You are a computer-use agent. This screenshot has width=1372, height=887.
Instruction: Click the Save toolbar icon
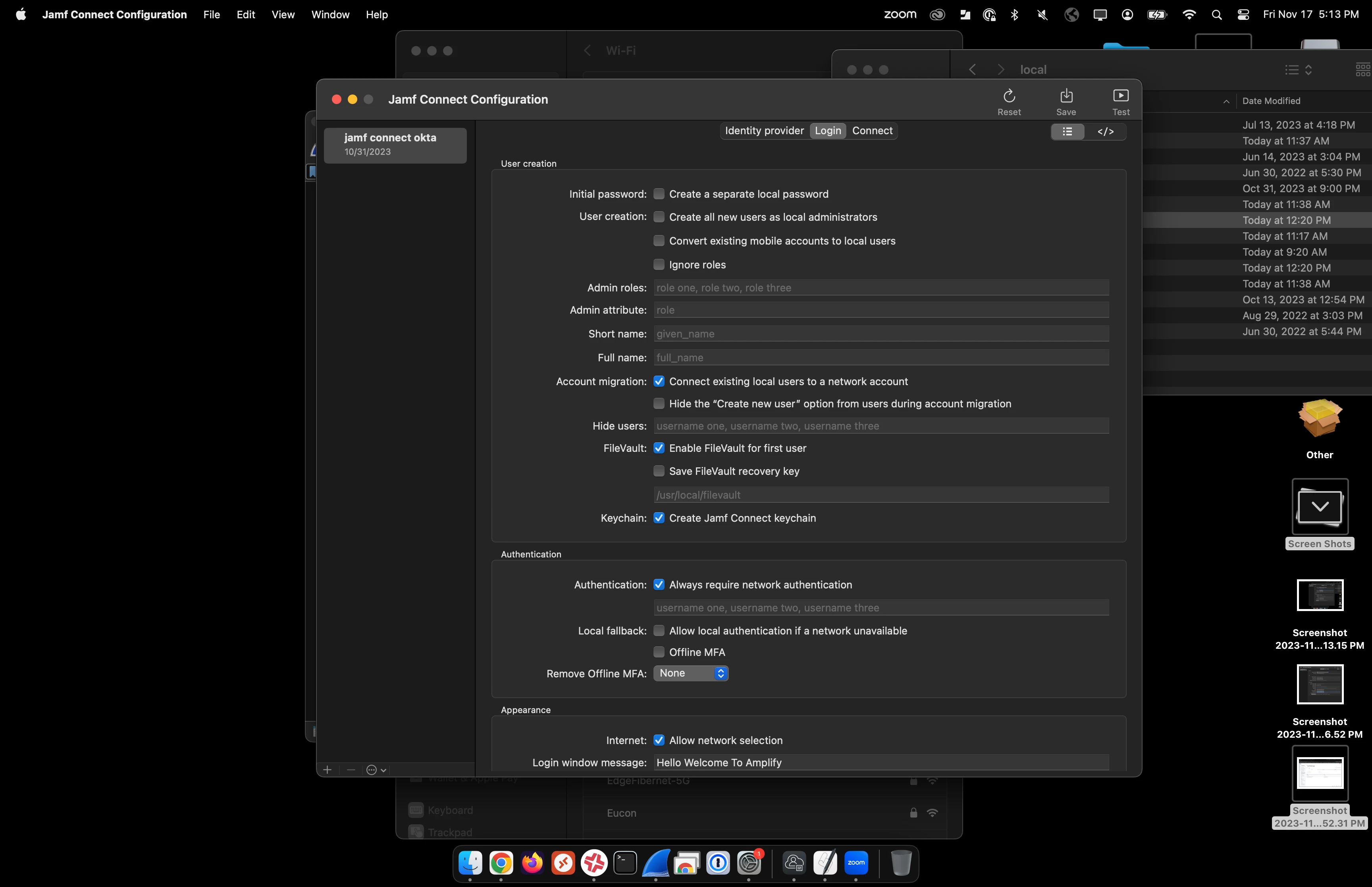(1066, 96)
